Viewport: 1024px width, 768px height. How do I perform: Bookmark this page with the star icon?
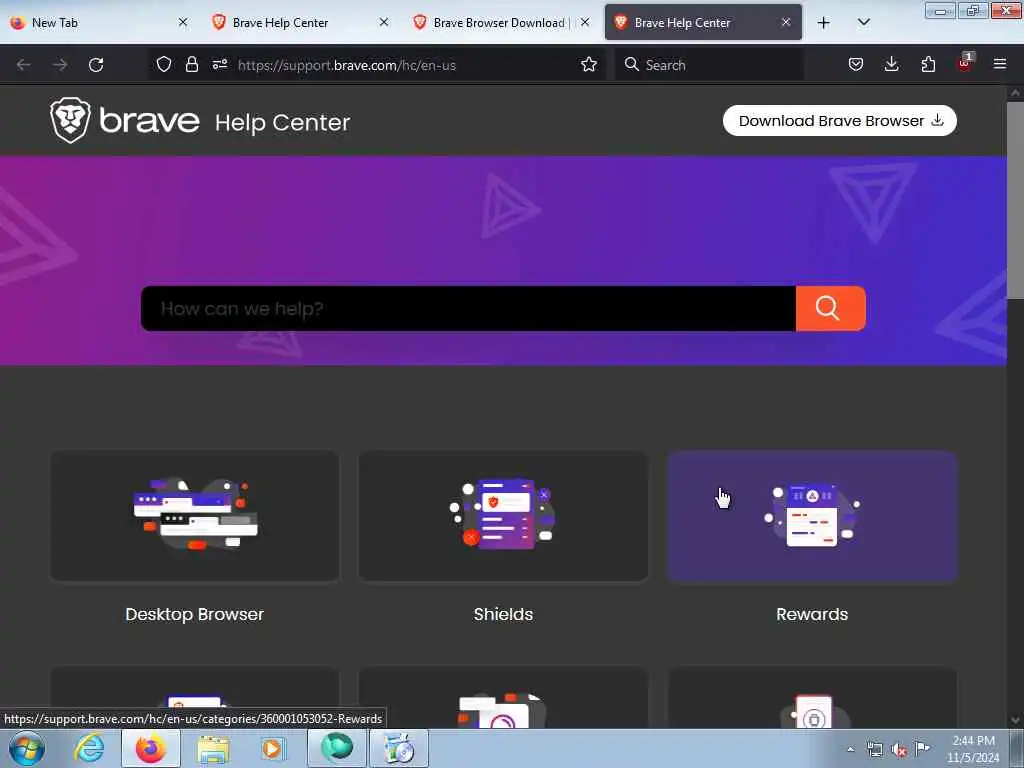click(x=588, y=64)
